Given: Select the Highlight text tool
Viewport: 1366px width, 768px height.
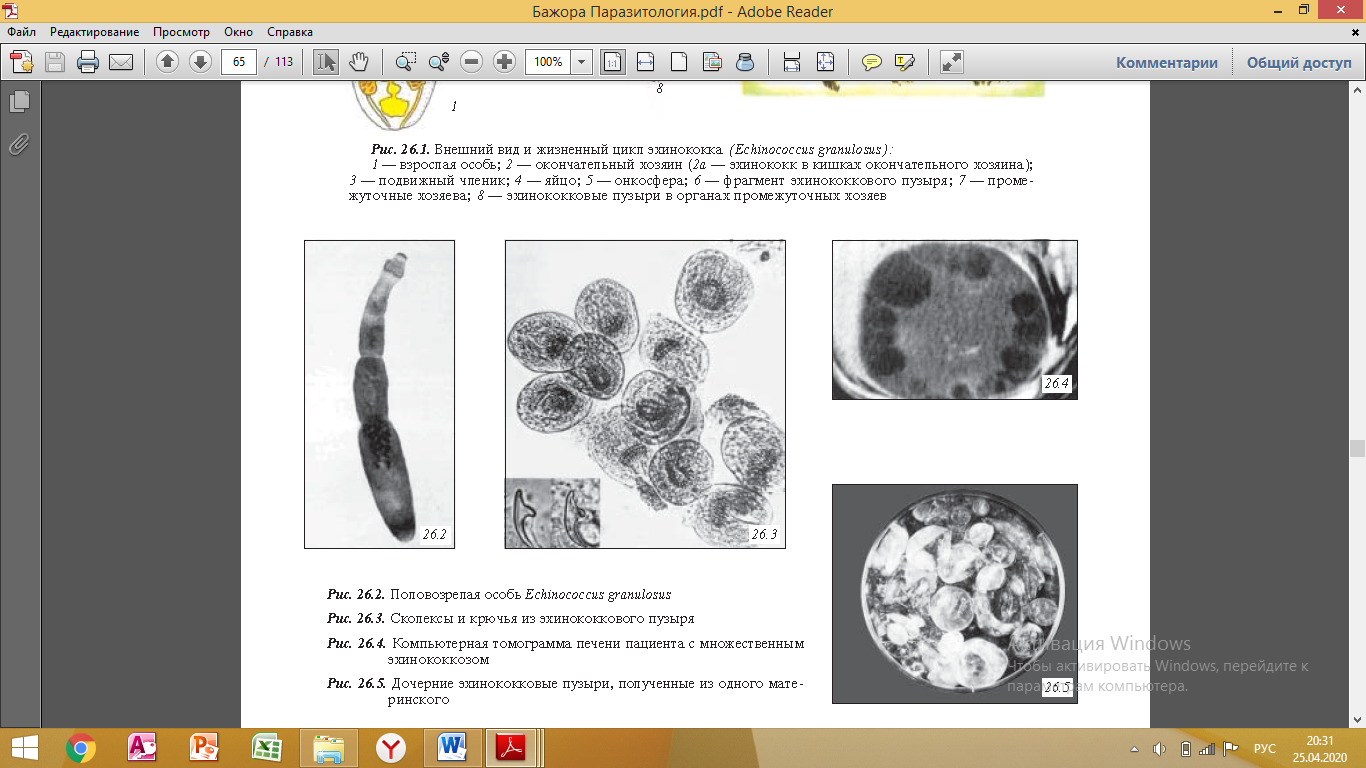Looking at the screenshot, I should (905, 62).
